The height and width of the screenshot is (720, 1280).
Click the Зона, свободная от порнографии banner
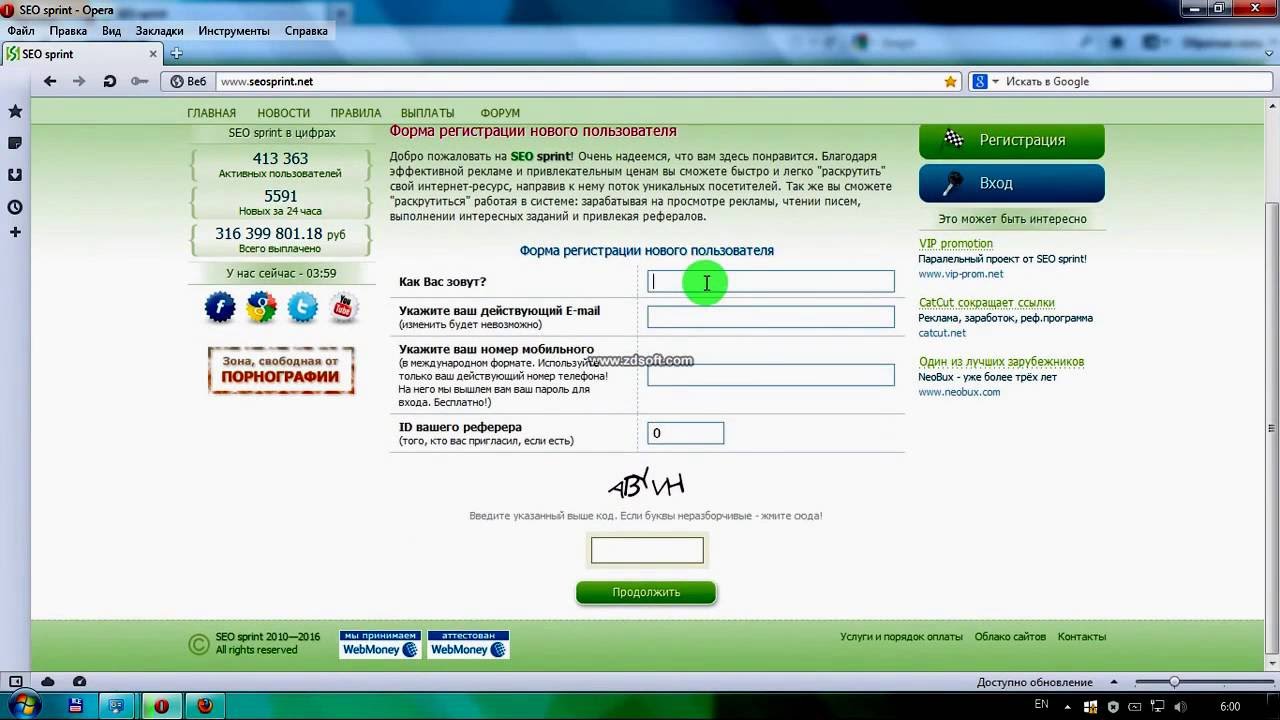coord(281,370)
